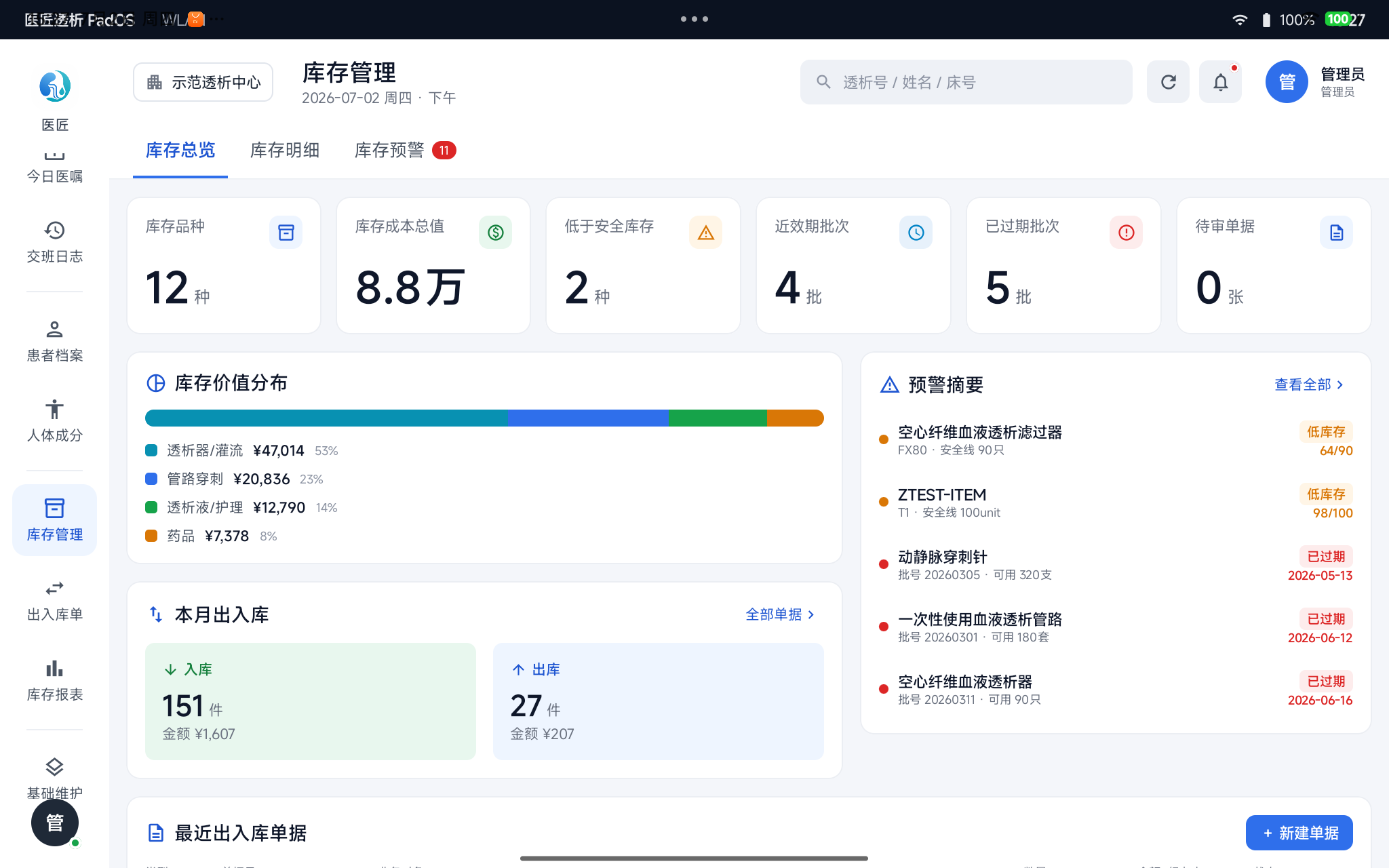Click red 11 badge on 库存预警
The height and width of the screenshot is (868, 1389).
444,150
